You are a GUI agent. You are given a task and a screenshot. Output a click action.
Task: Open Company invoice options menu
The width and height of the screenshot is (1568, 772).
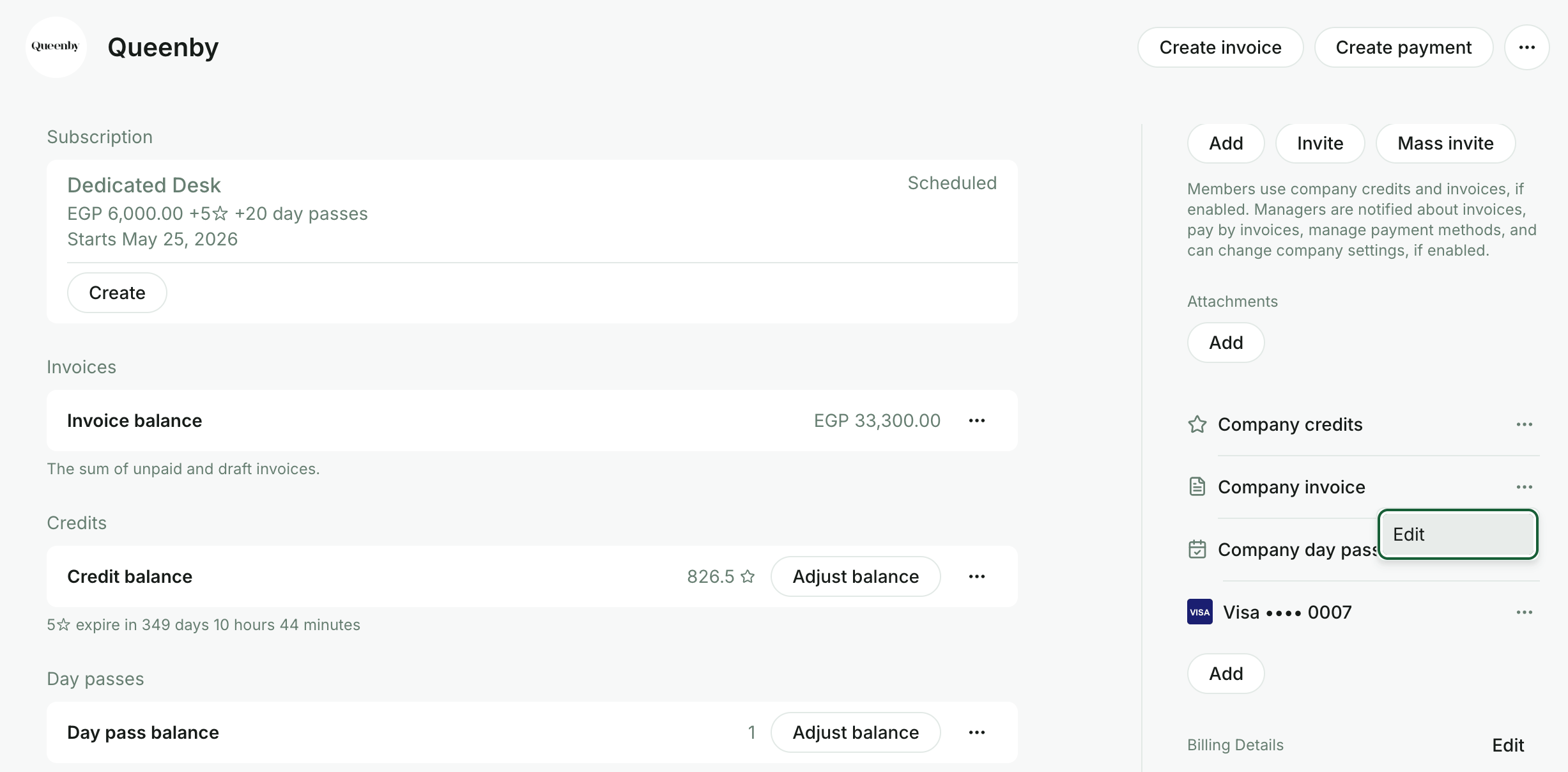(1524, 487)
